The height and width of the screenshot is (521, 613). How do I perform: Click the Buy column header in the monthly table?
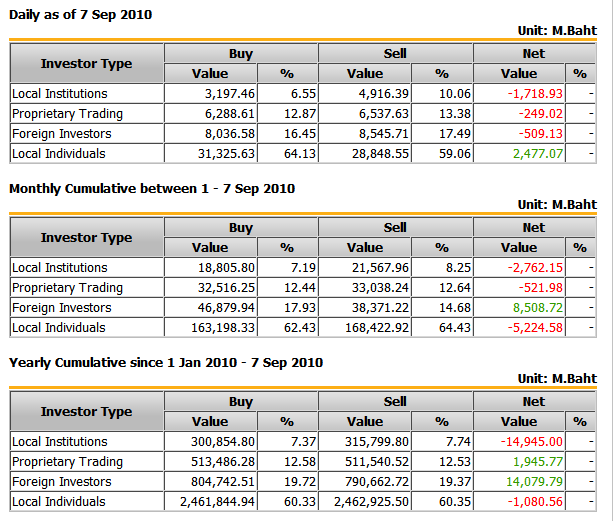pyautogui.click(x=240, y=228)
